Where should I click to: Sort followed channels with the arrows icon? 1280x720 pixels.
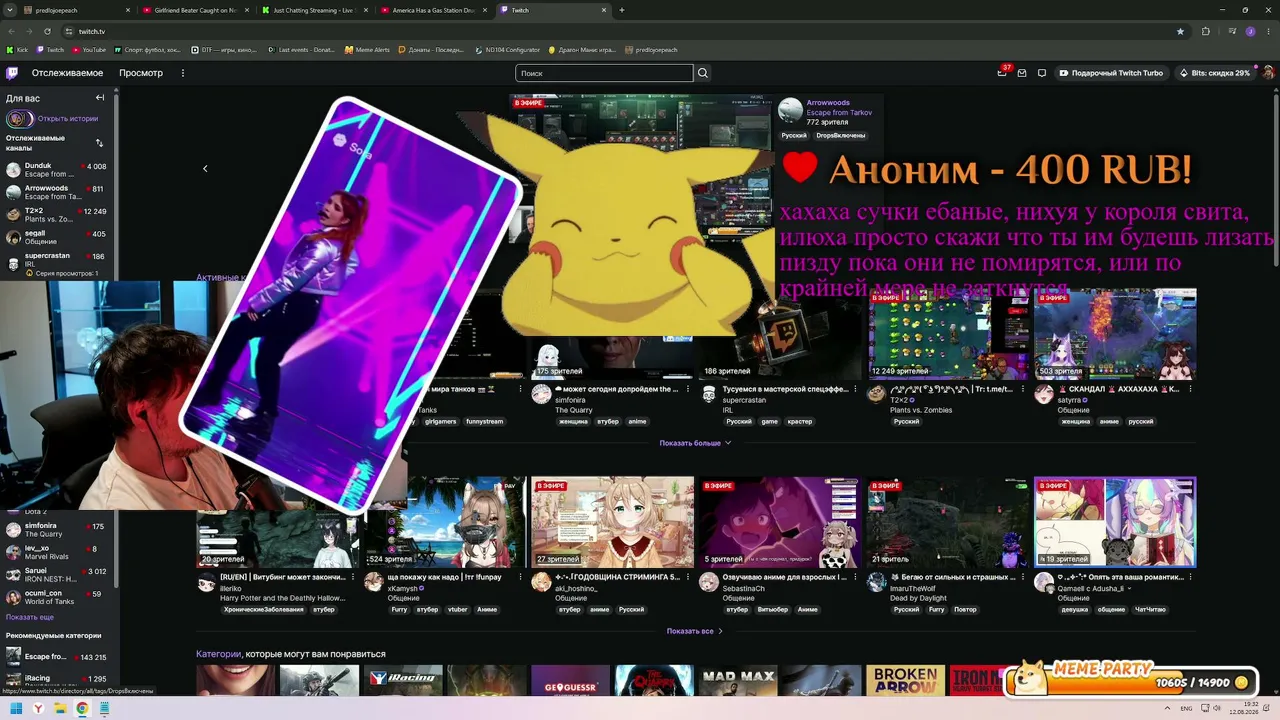[x=99, y=143]
